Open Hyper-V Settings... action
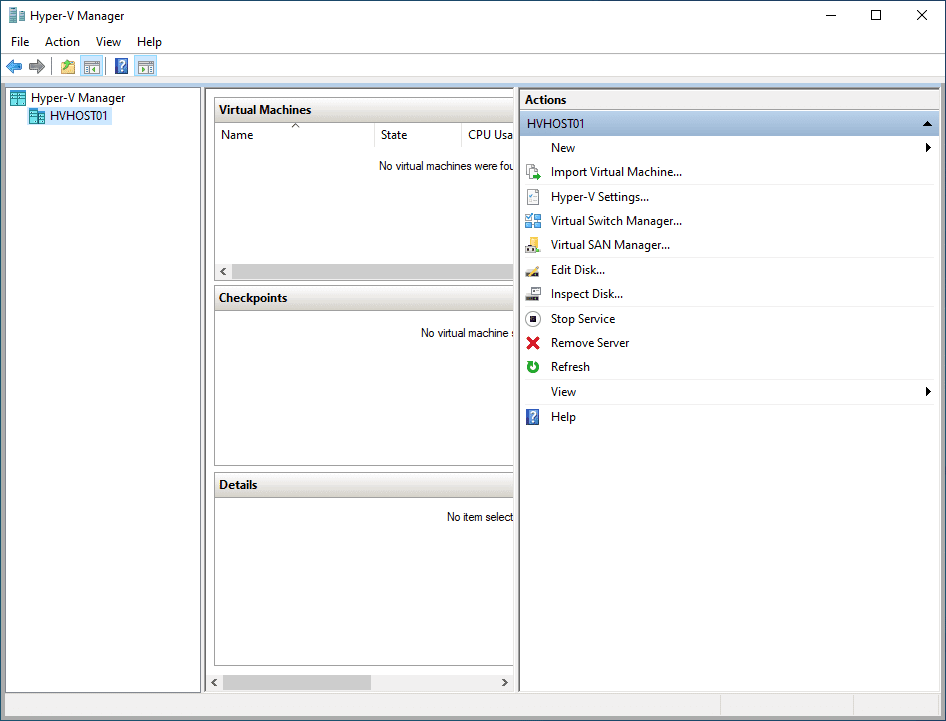Image resolution: width=946 pixels, height=721 pixels. point(600,197)
